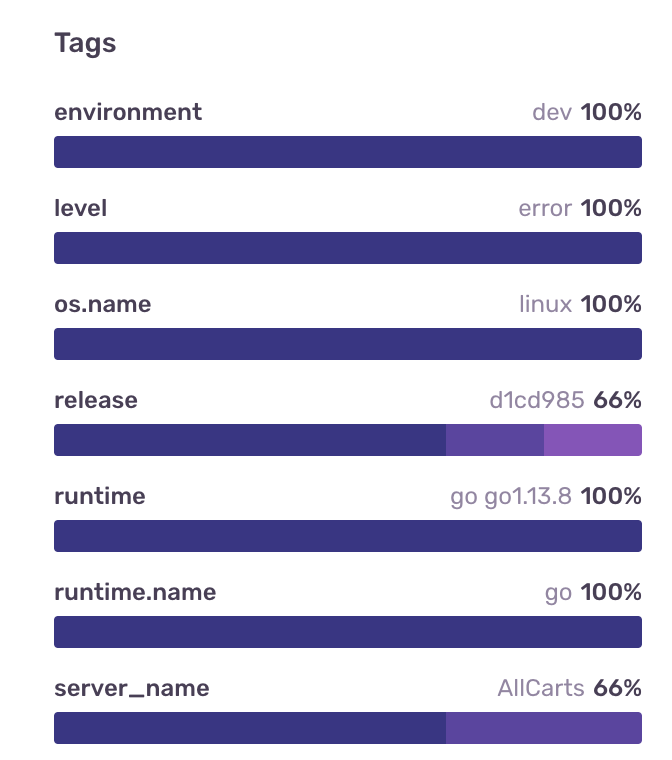Click the AllCarts server value
672x760 pixels.
541,688
